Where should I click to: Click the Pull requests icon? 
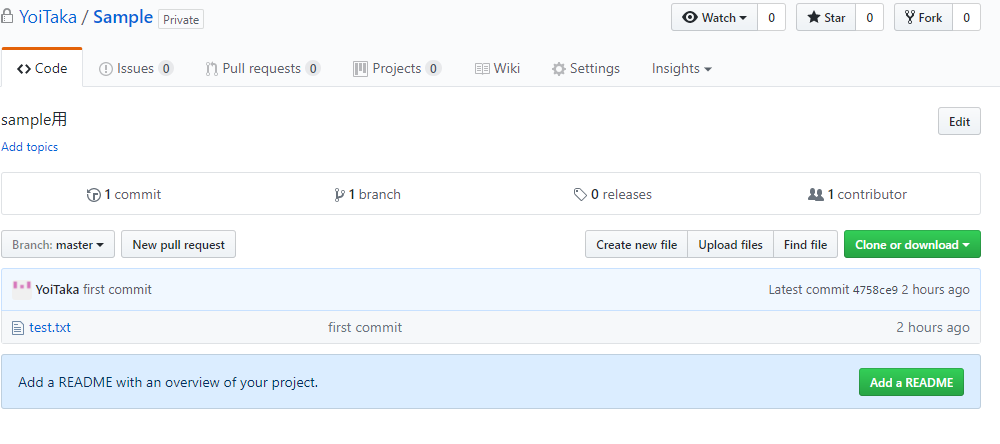212,69
